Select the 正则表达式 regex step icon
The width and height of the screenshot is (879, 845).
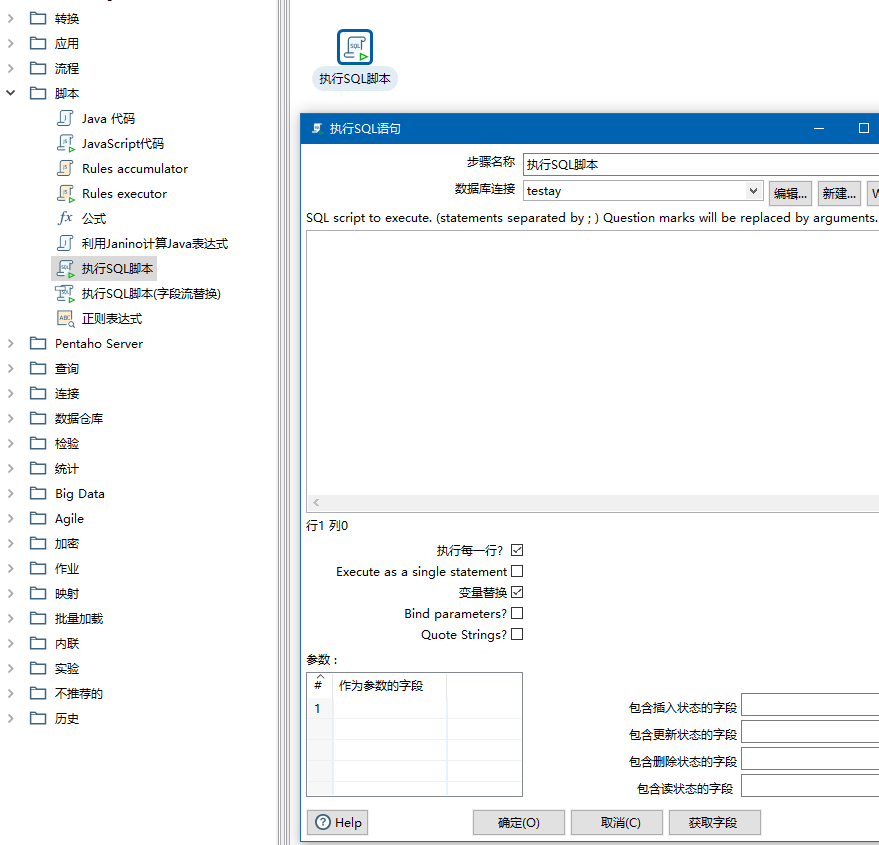[65, 318]
